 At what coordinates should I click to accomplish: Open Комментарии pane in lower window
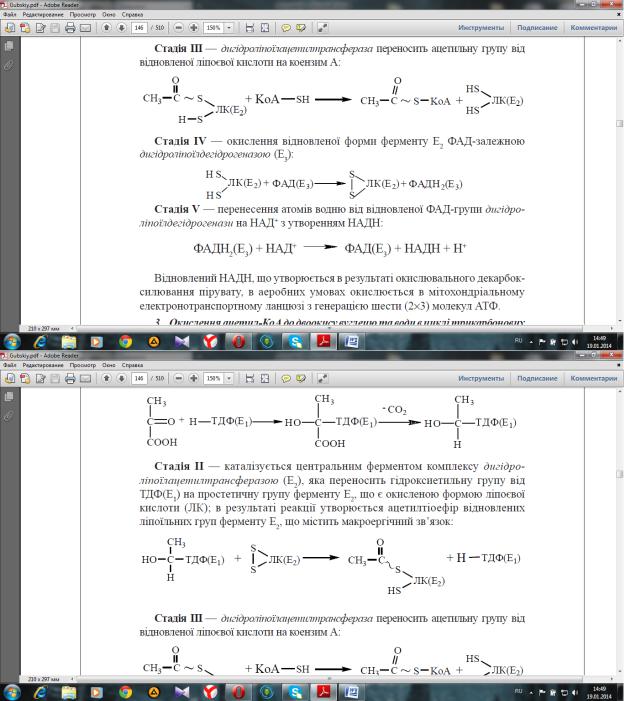click(x=594, y=379)
